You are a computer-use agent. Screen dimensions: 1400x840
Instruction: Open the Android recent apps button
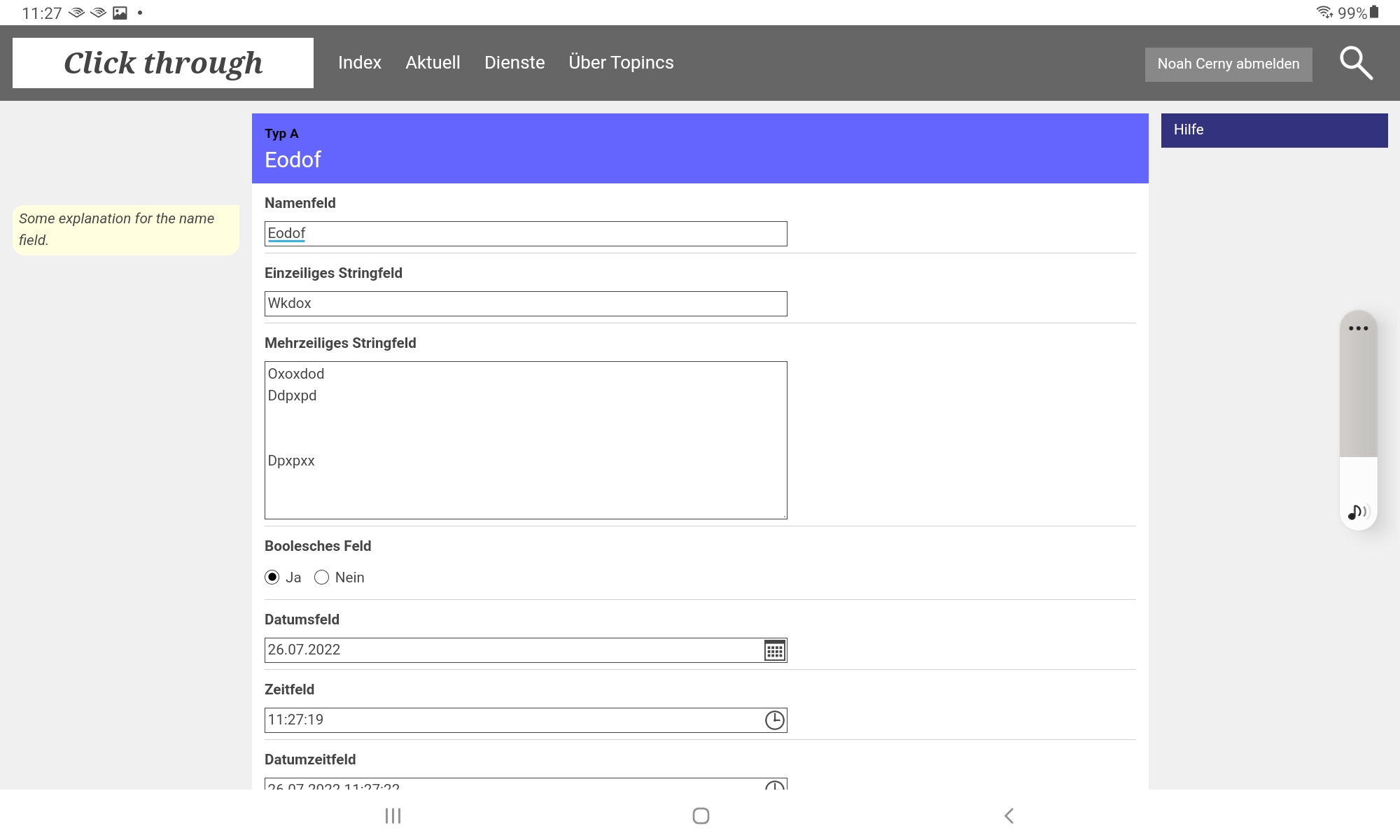(393, 815)
